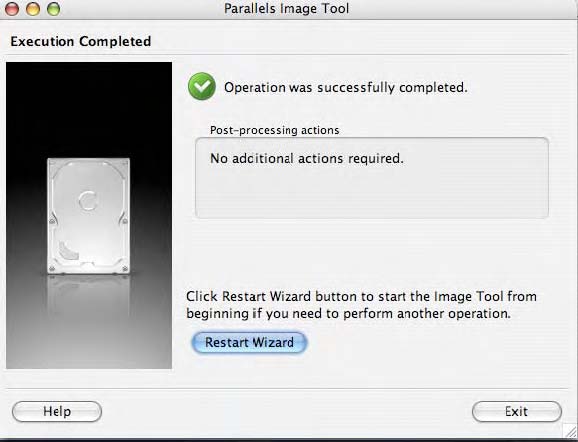The image size is (578, 442).
Task: Click the hard disk drive picture
Action: tap(88, 216)
